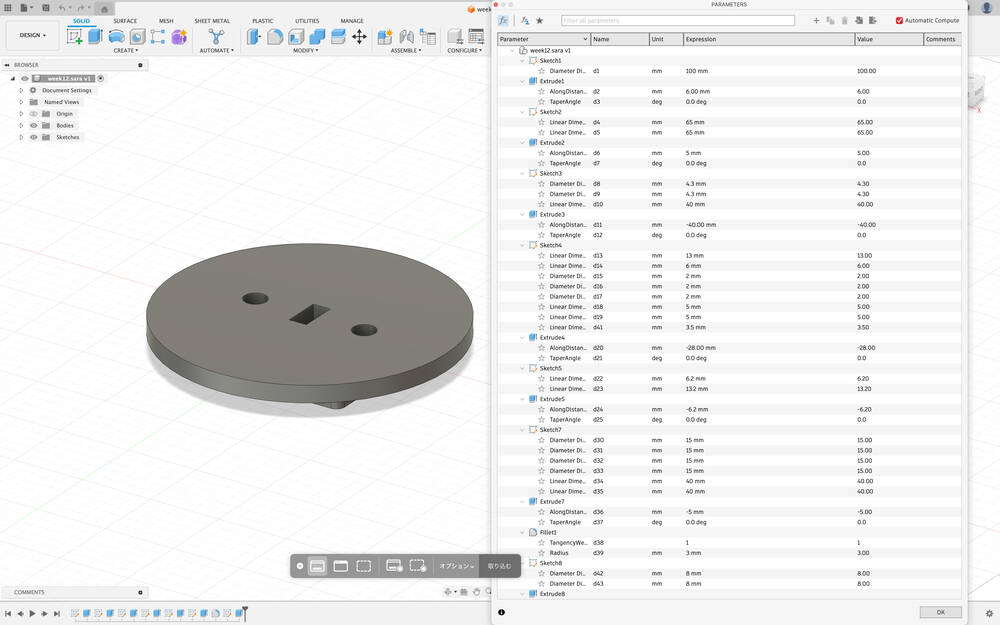Click the Filter all parameters field
The image size is (1000, 625).
(678, 20)
